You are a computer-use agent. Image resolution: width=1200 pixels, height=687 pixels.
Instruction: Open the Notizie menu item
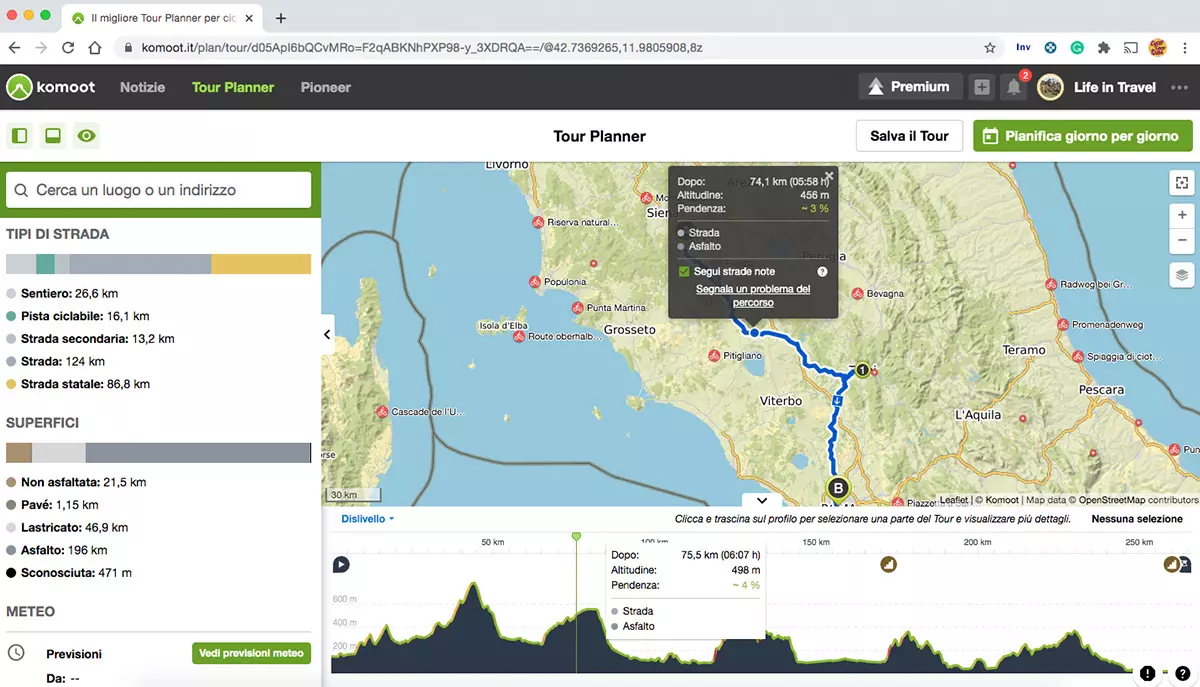point(143,87)
